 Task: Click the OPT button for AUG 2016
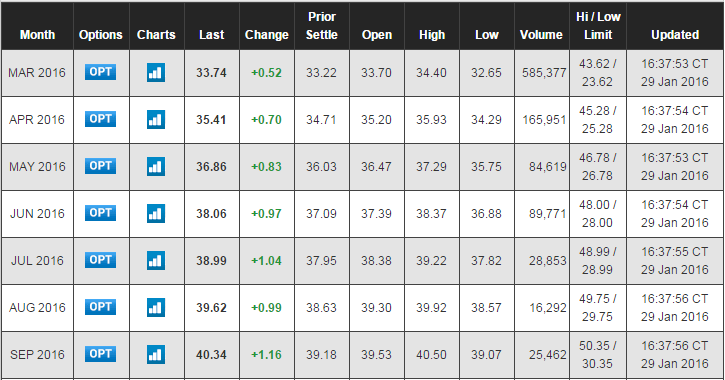(100, 307)
